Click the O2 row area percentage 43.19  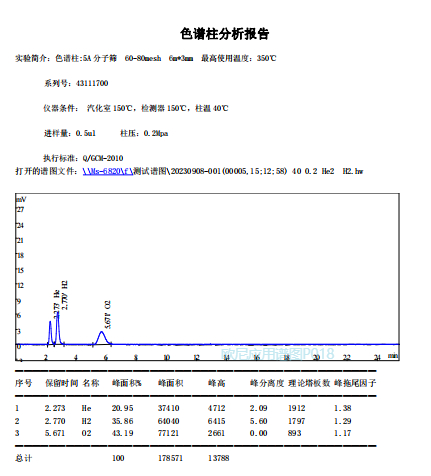point(122,433)
